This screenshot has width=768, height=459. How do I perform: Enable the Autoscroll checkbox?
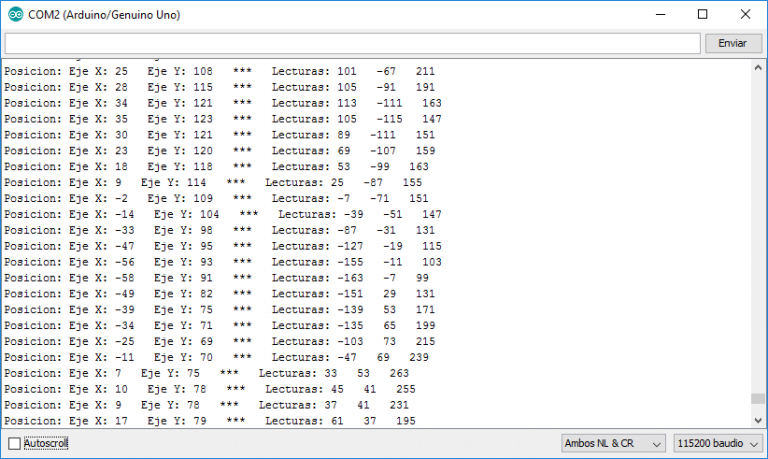tap(14, 443)
